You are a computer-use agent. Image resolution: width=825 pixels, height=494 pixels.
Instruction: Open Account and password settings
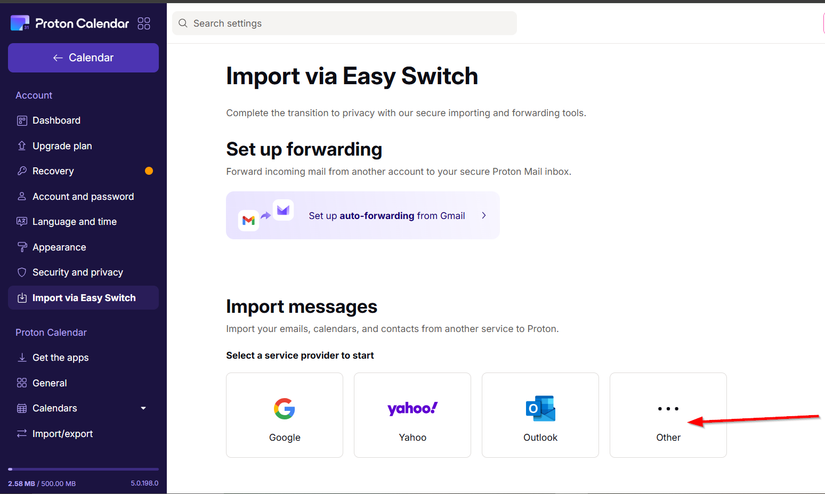pos(83,196)
